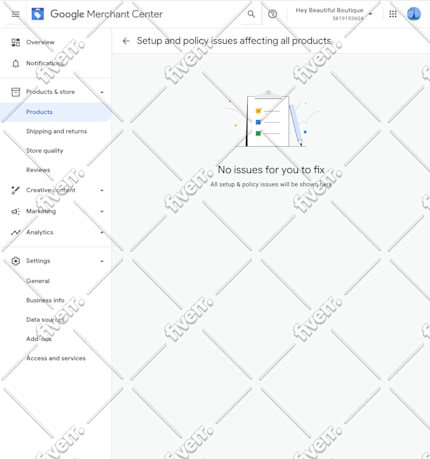Collapse the Products & store section arrow
This screenshot has height=459, width=430.
102,92
